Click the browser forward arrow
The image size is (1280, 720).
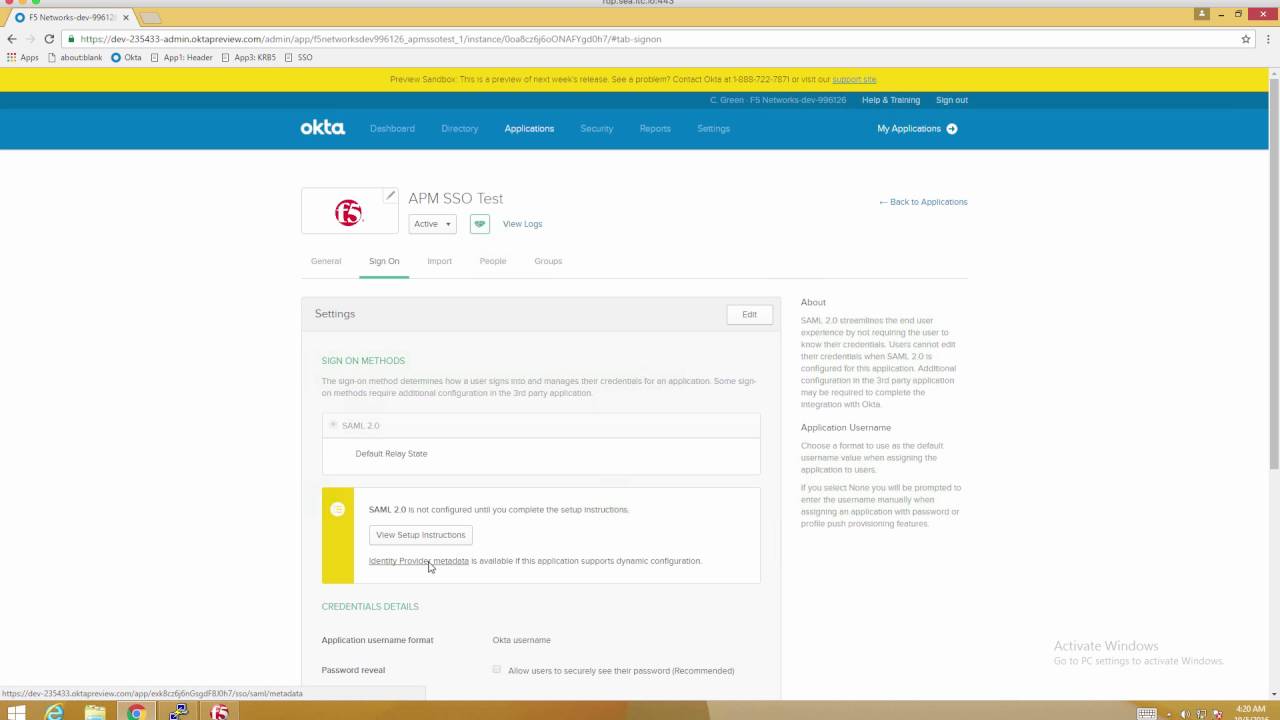[x=30, y=39]
